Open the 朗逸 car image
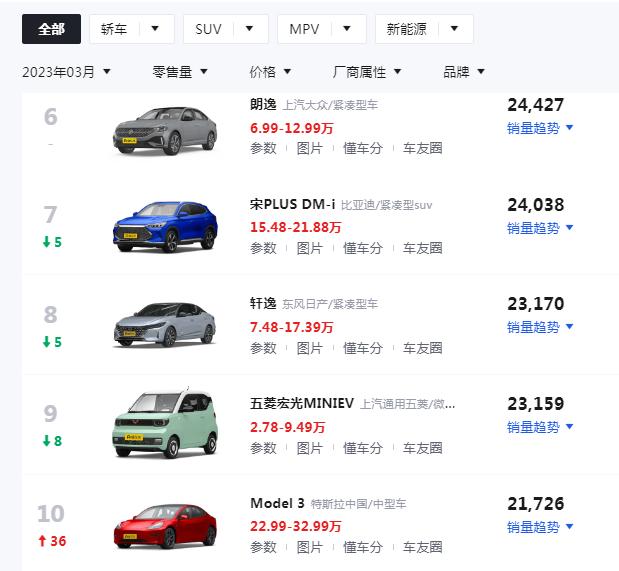 tap(165, 130)
